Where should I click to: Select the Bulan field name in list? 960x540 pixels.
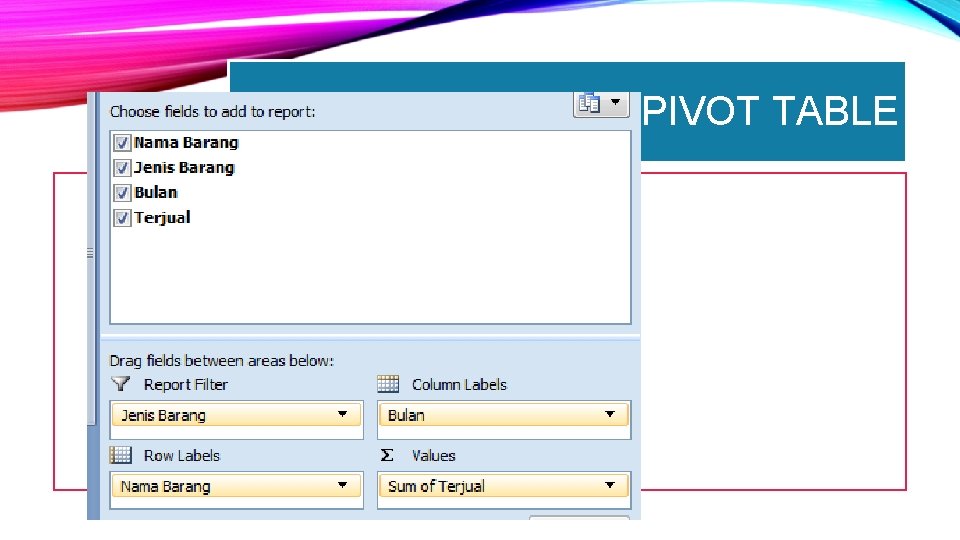pyautogui.click(x=156, y=193)
